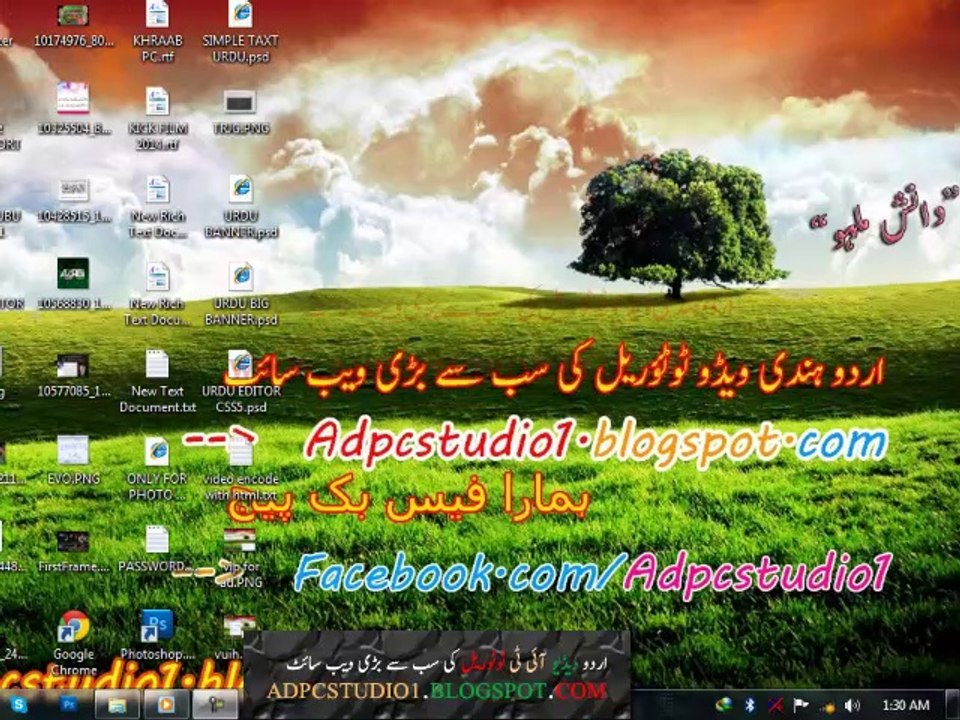Select the 10428515_1... image thumbnail
Image resolution: width=960 pixels, height=720 pixels.
pos(73,190)
